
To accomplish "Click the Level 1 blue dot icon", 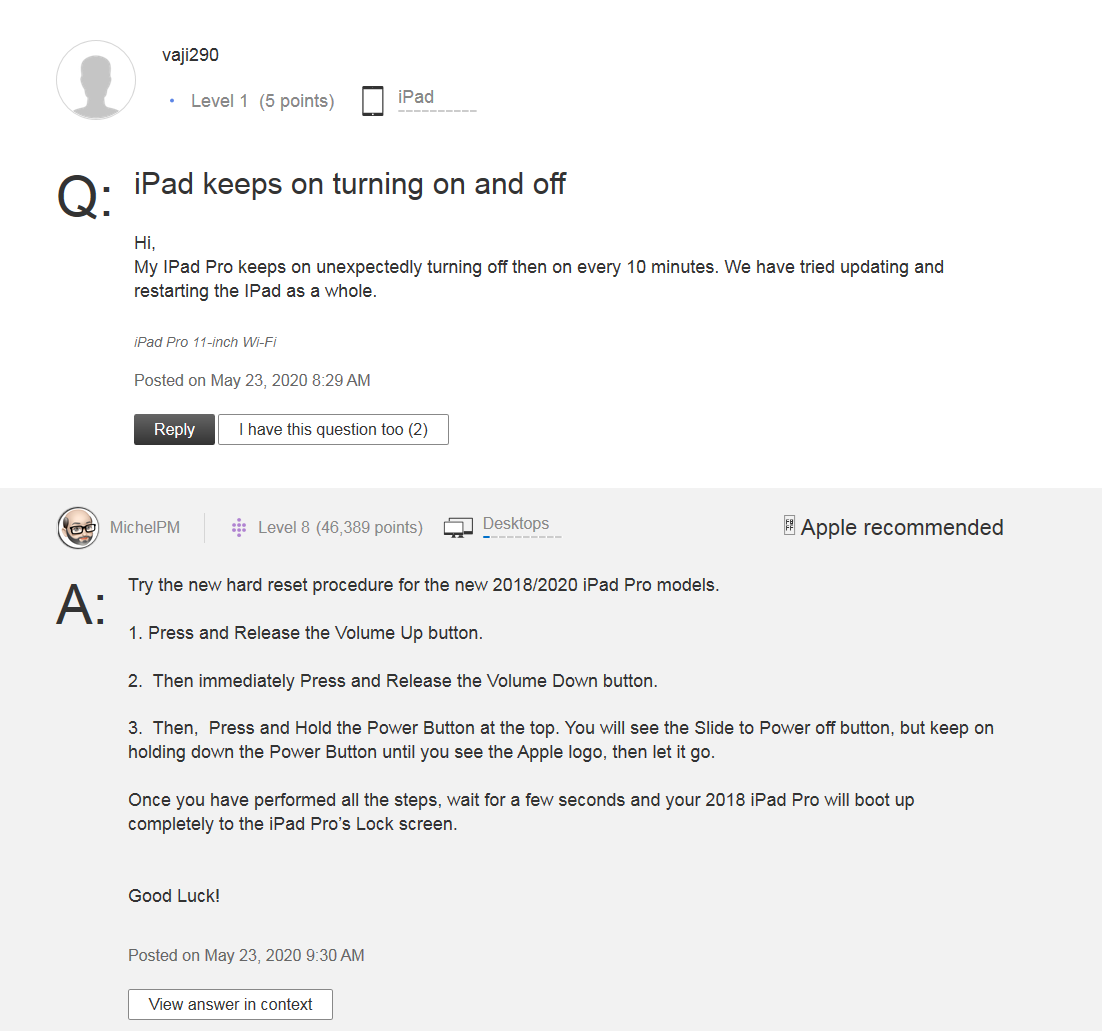I will pos(172,101).
